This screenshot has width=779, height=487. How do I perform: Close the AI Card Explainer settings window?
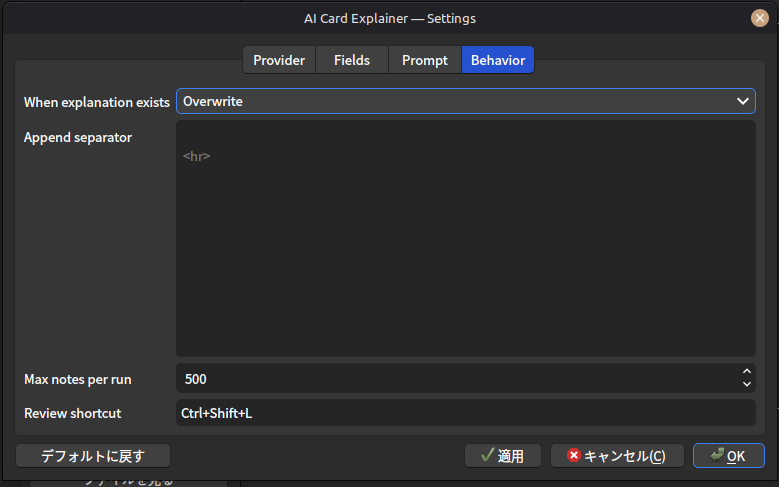click(759, 18)
